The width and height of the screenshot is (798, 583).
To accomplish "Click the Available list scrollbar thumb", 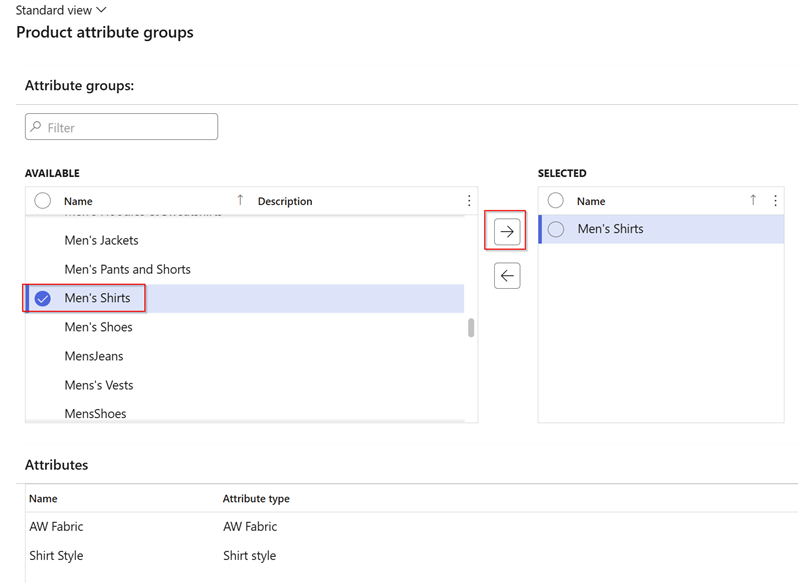I will pos(471,328).
